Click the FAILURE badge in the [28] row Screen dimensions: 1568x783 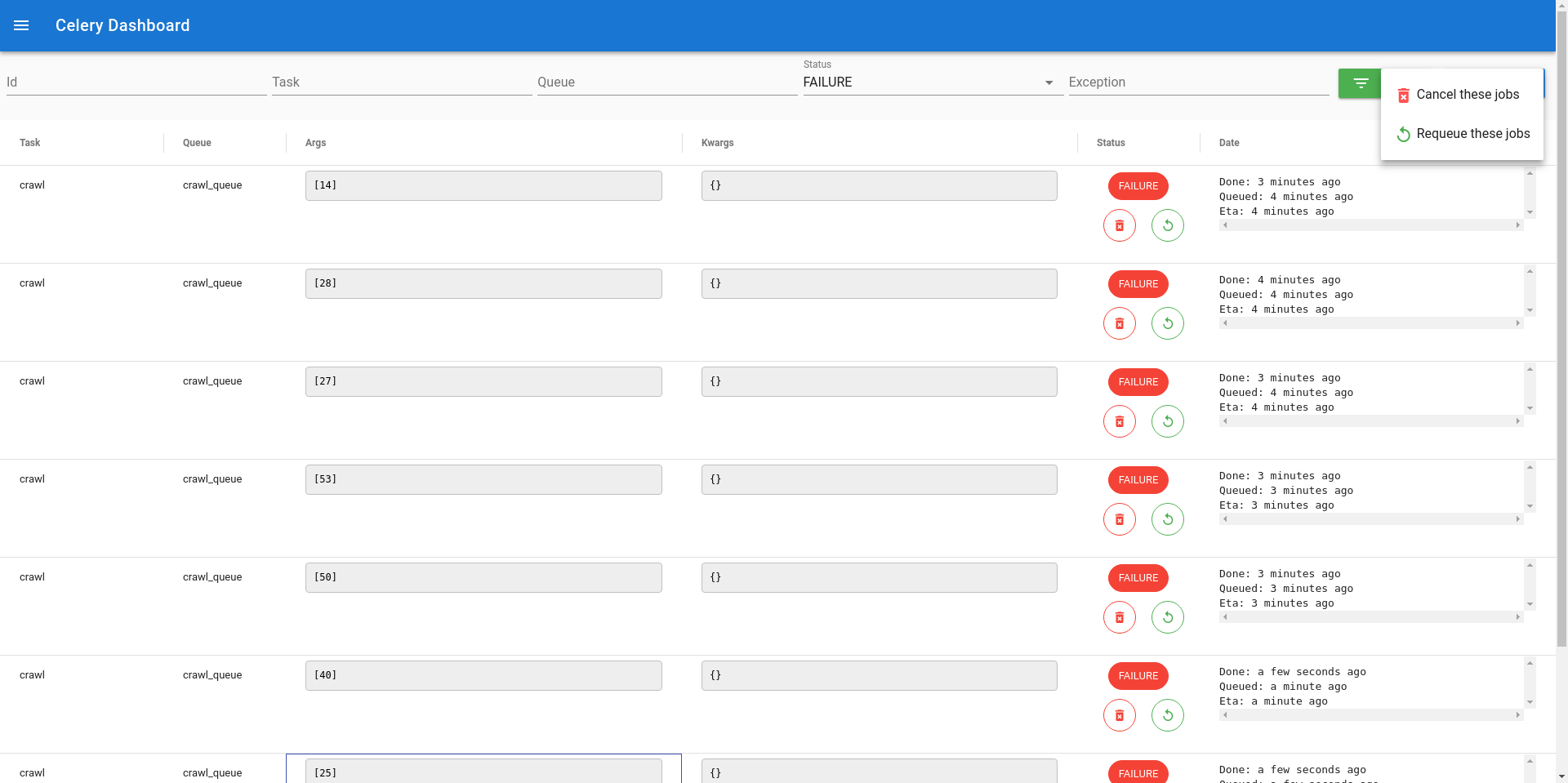pos(1138,284)
